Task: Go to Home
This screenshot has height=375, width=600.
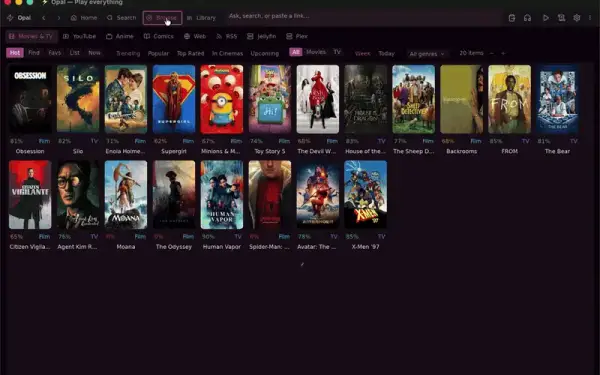Action: [84, 18]
